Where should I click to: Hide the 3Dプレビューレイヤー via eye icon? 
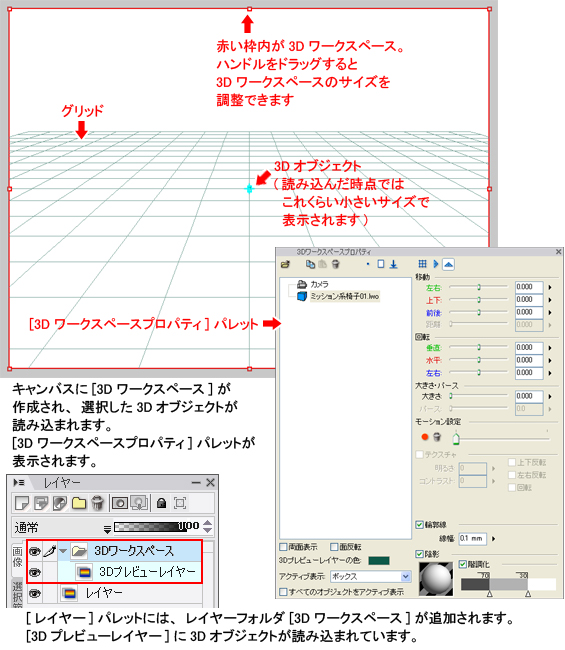coord(34,572)
